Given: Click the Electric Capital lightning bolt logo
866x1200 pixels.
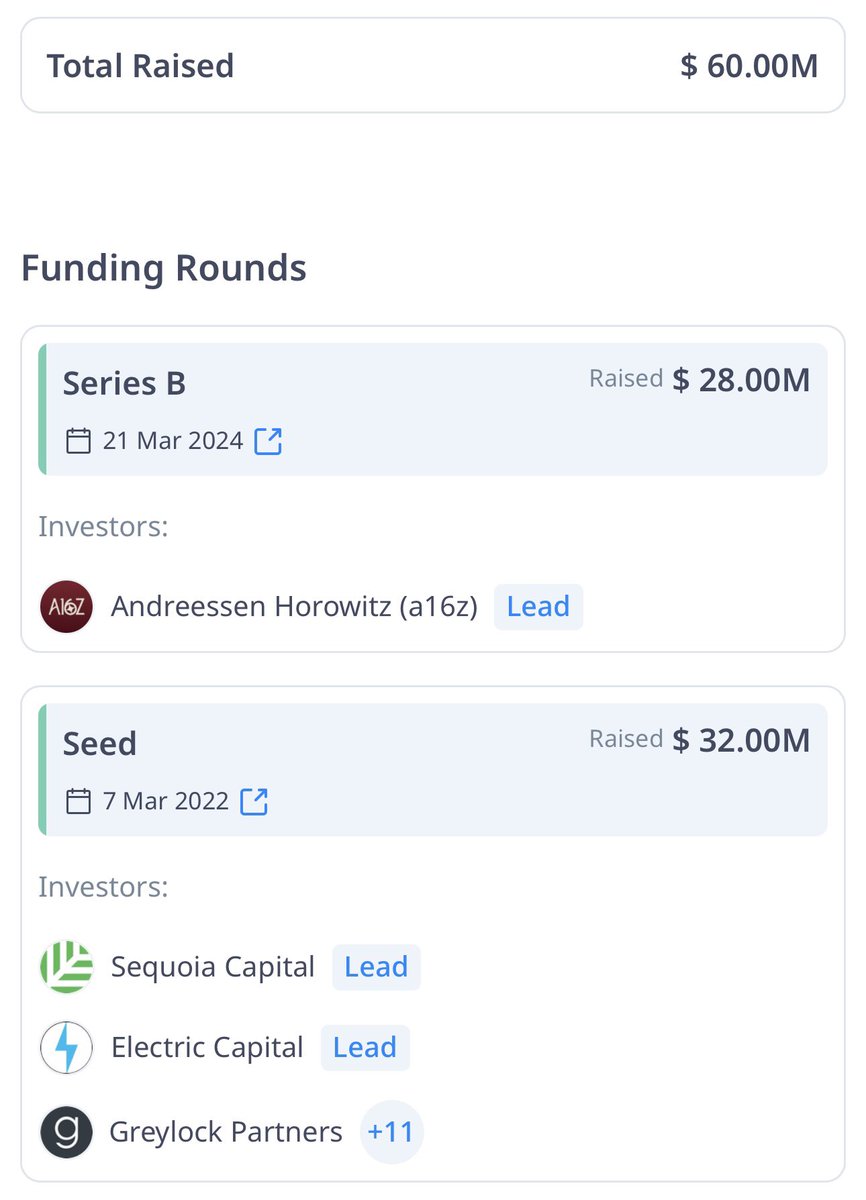Looking at the screenshot, I should tap(66, 1047).
